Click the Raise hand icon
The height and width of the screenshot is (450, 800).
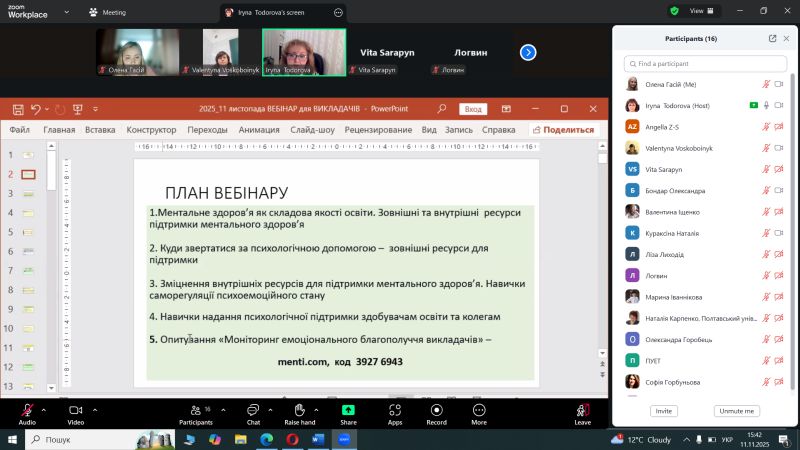point(299,410)
